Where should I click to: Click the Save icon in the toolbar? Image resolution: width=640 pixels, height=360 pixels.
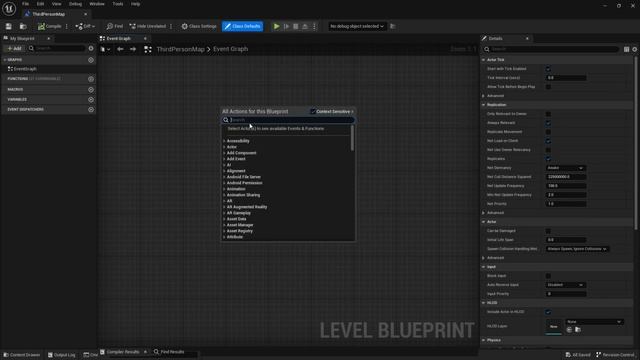pos(9,26)
